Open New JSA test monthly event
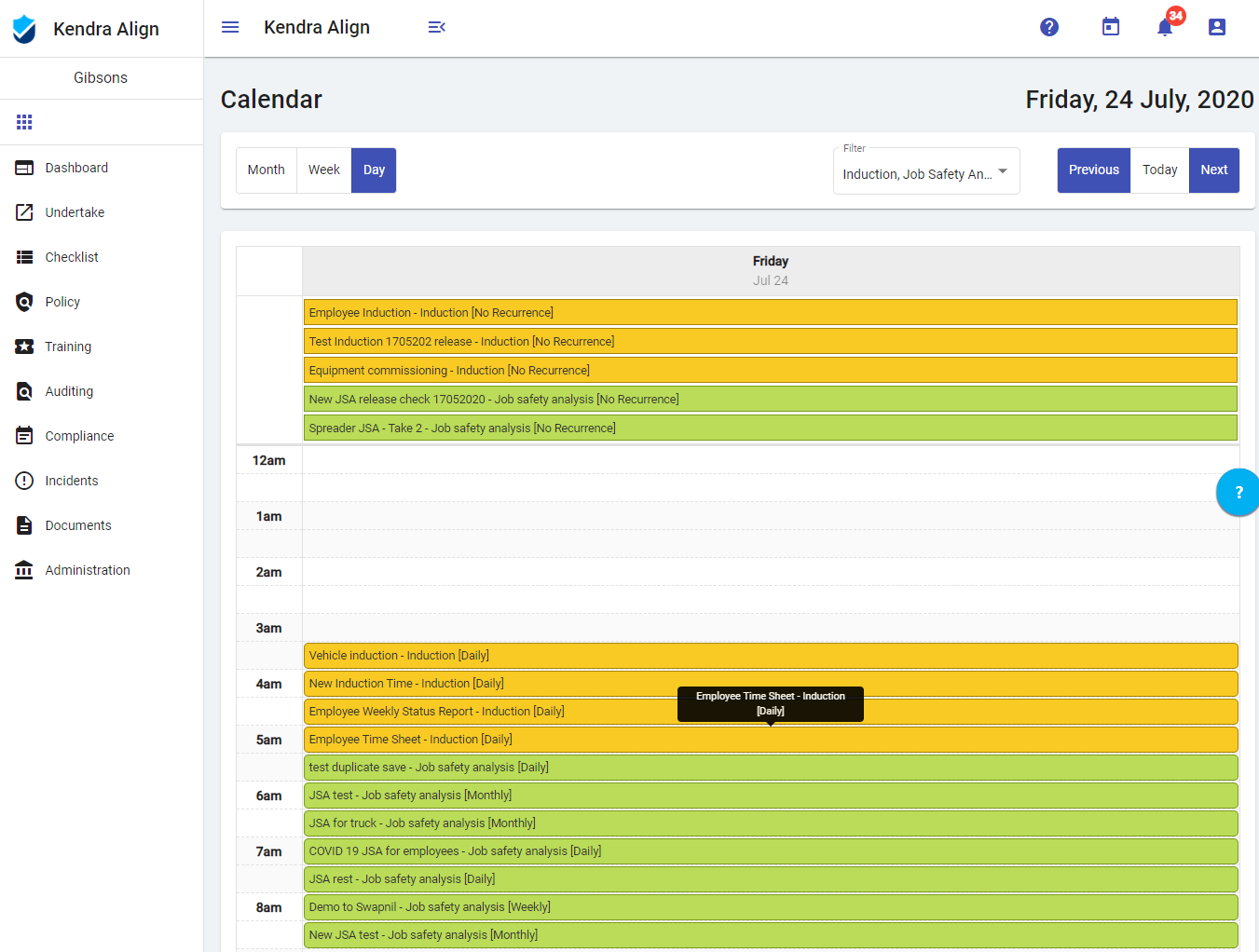 click(771, 935)
